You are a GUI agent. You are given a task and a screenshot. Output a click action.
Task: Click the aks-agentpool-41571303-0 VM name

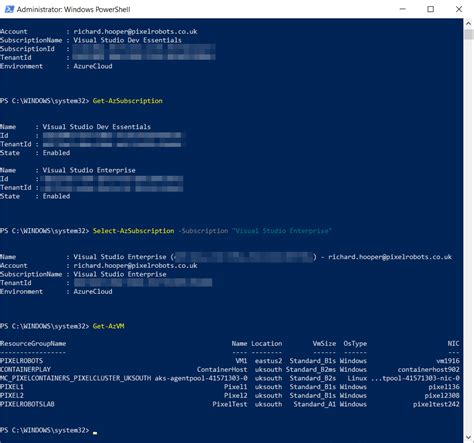tap(201, 378)
